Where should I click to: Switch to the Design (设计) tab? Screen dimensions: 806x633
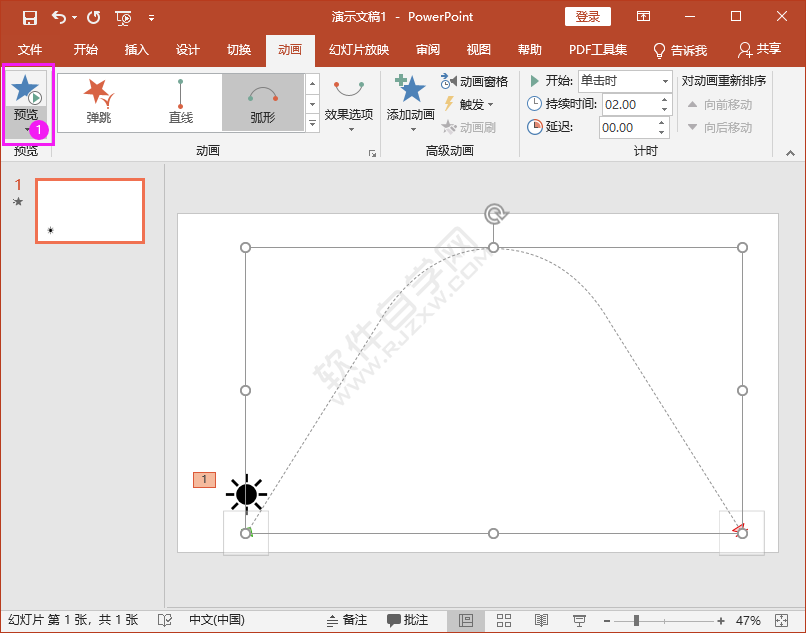[187, 50]
